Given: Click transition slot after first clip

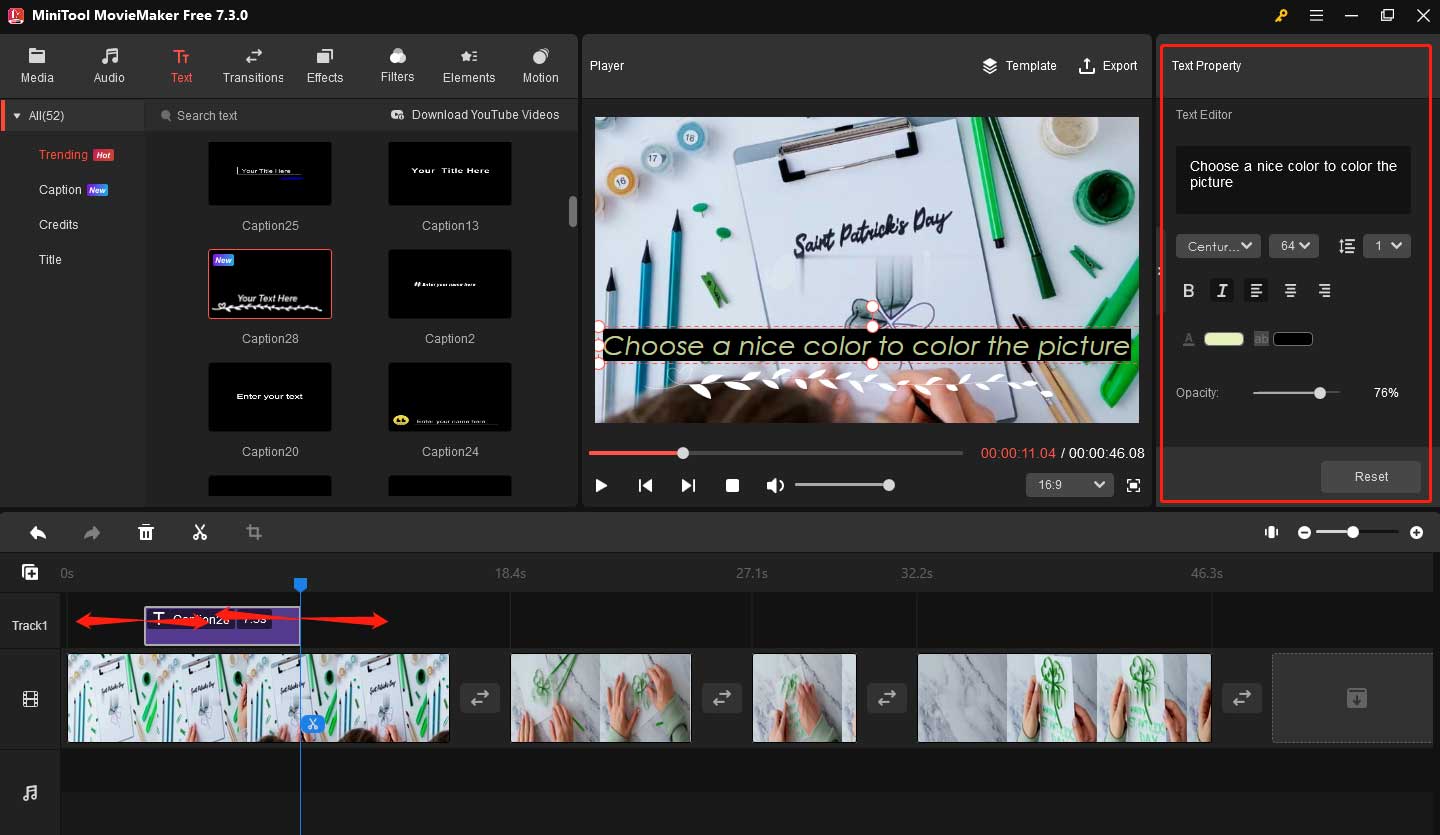Looking at the screenshot, I should coord(480,698).
